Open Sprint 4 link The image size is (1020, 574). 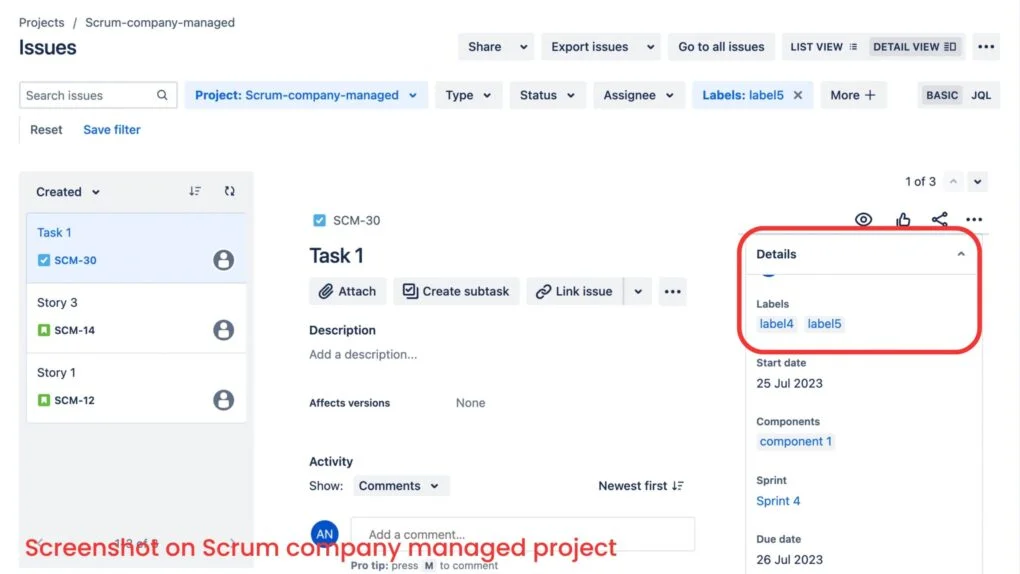tap(778, 501)
